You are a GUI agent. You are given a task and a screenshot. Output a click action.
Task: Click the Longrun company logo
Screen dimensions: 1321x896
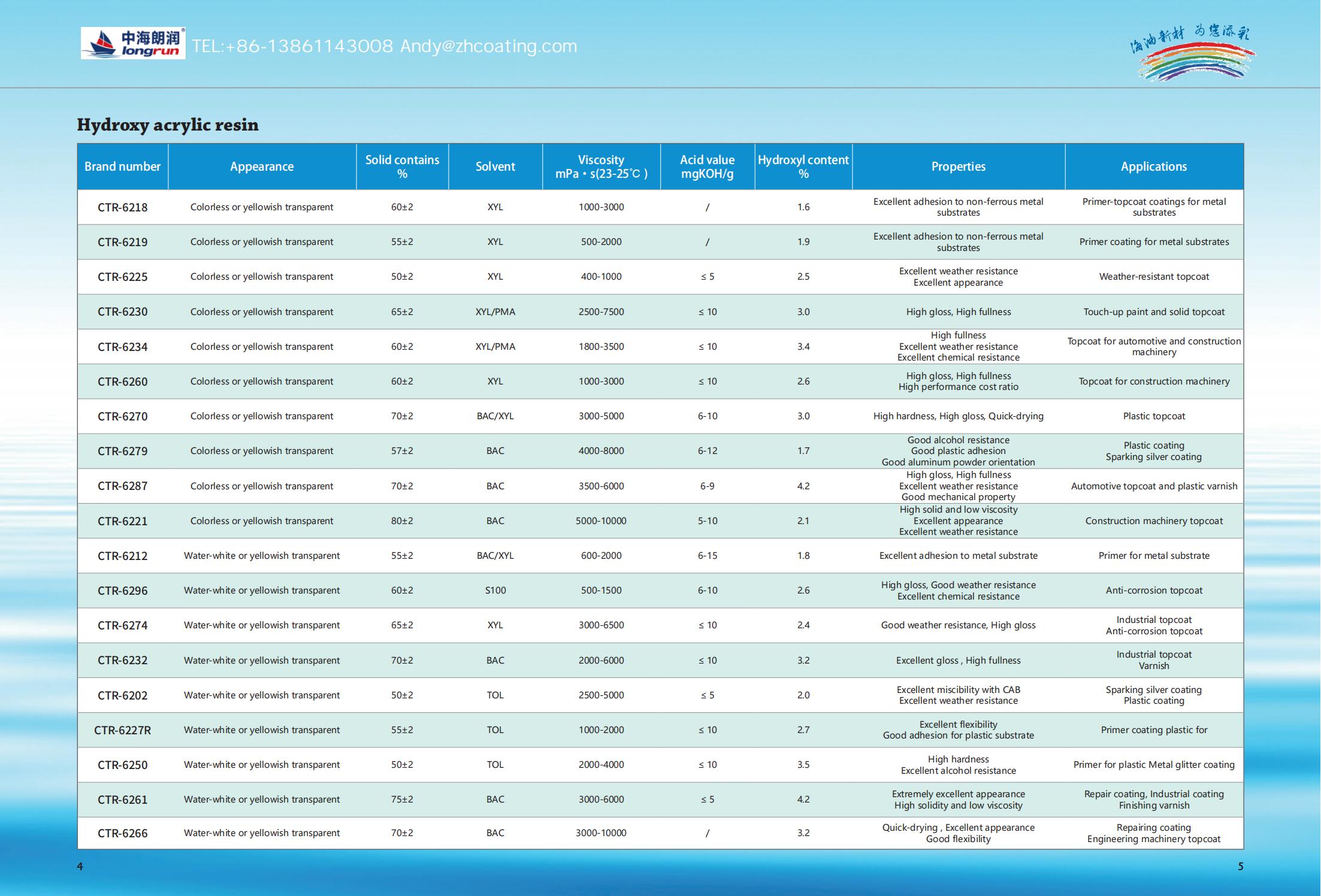133,43
